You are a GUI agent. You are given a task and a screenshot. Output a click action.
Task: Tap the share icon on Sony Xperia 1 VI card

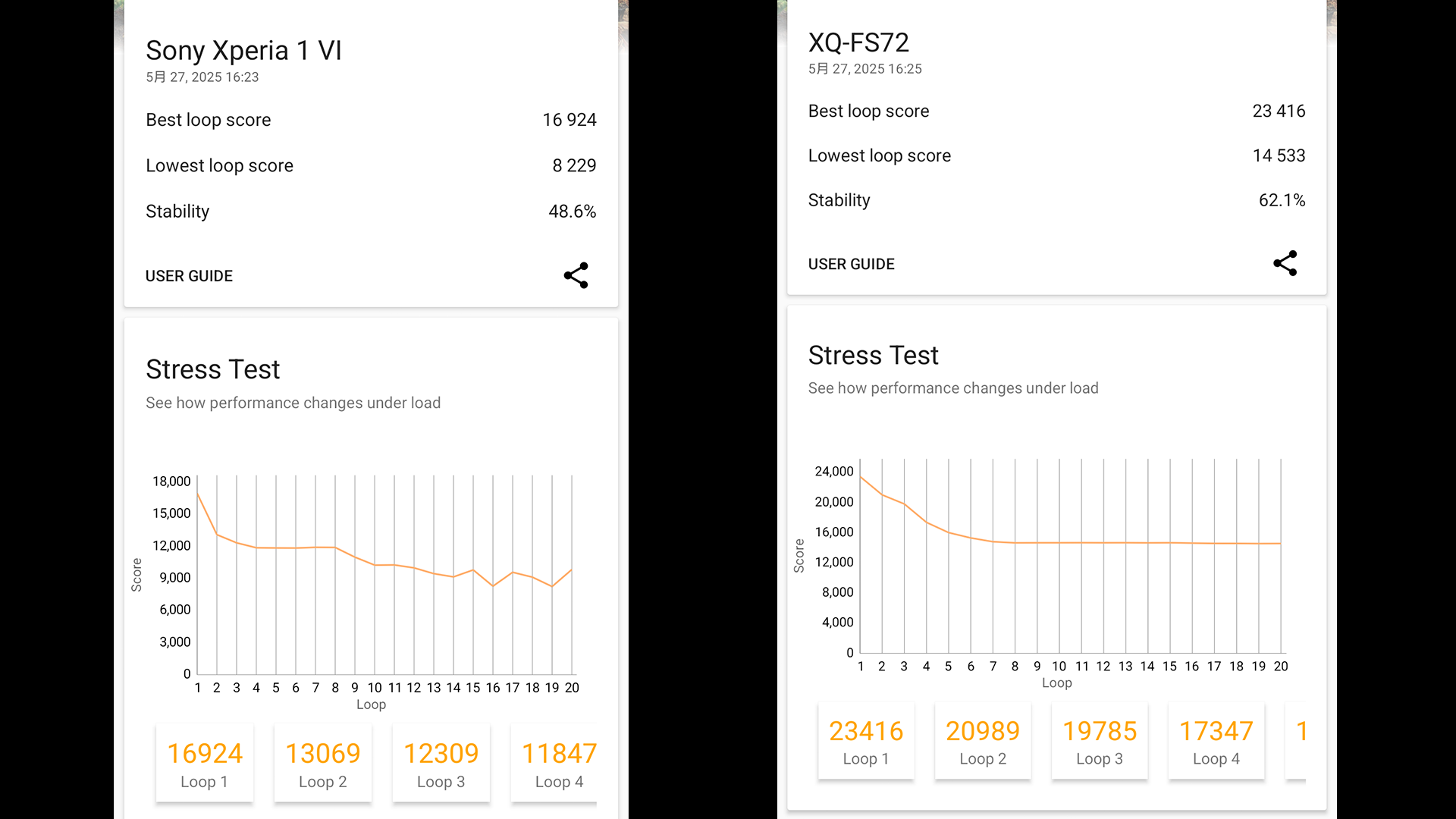point(576,275)
